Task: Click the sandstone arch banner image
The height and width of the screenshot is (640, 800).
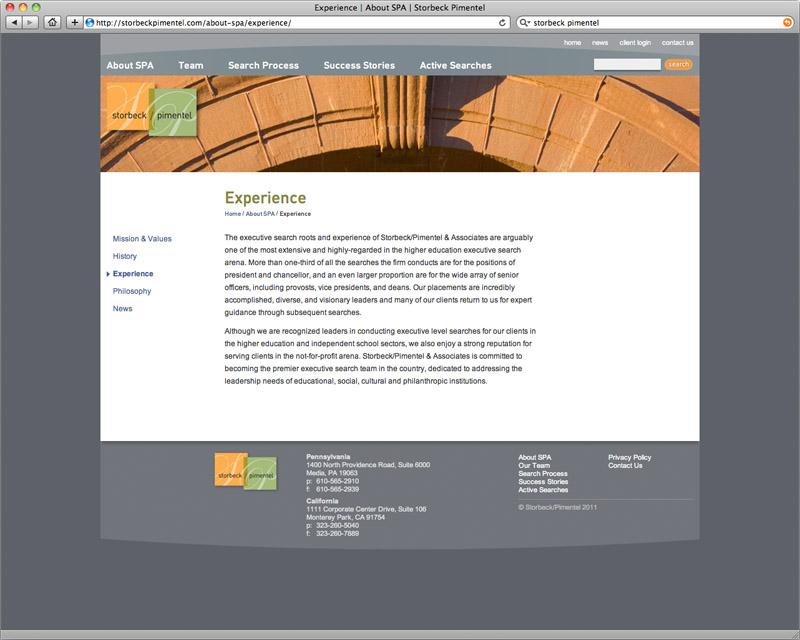Action: (x=400, y=124)
